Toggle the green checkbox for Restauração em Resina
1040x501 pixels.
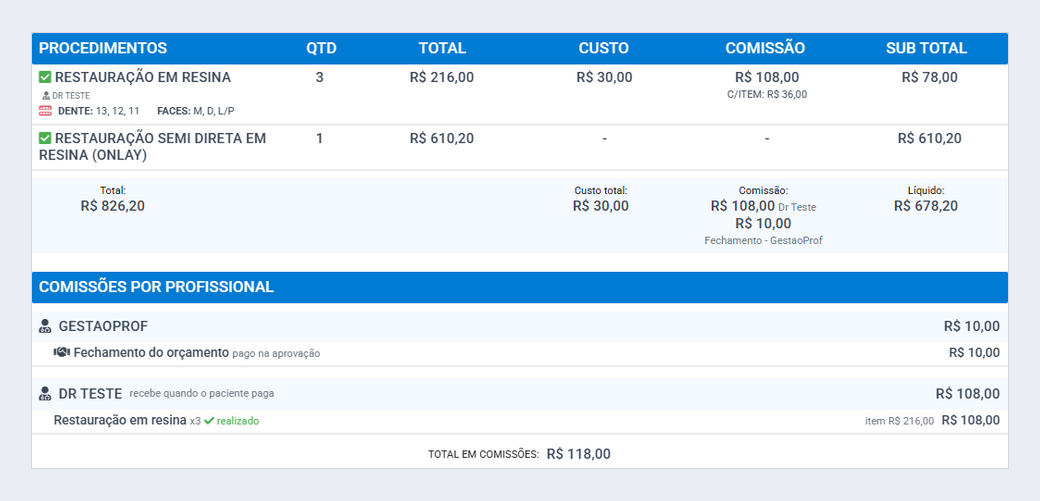click(45, 78)
